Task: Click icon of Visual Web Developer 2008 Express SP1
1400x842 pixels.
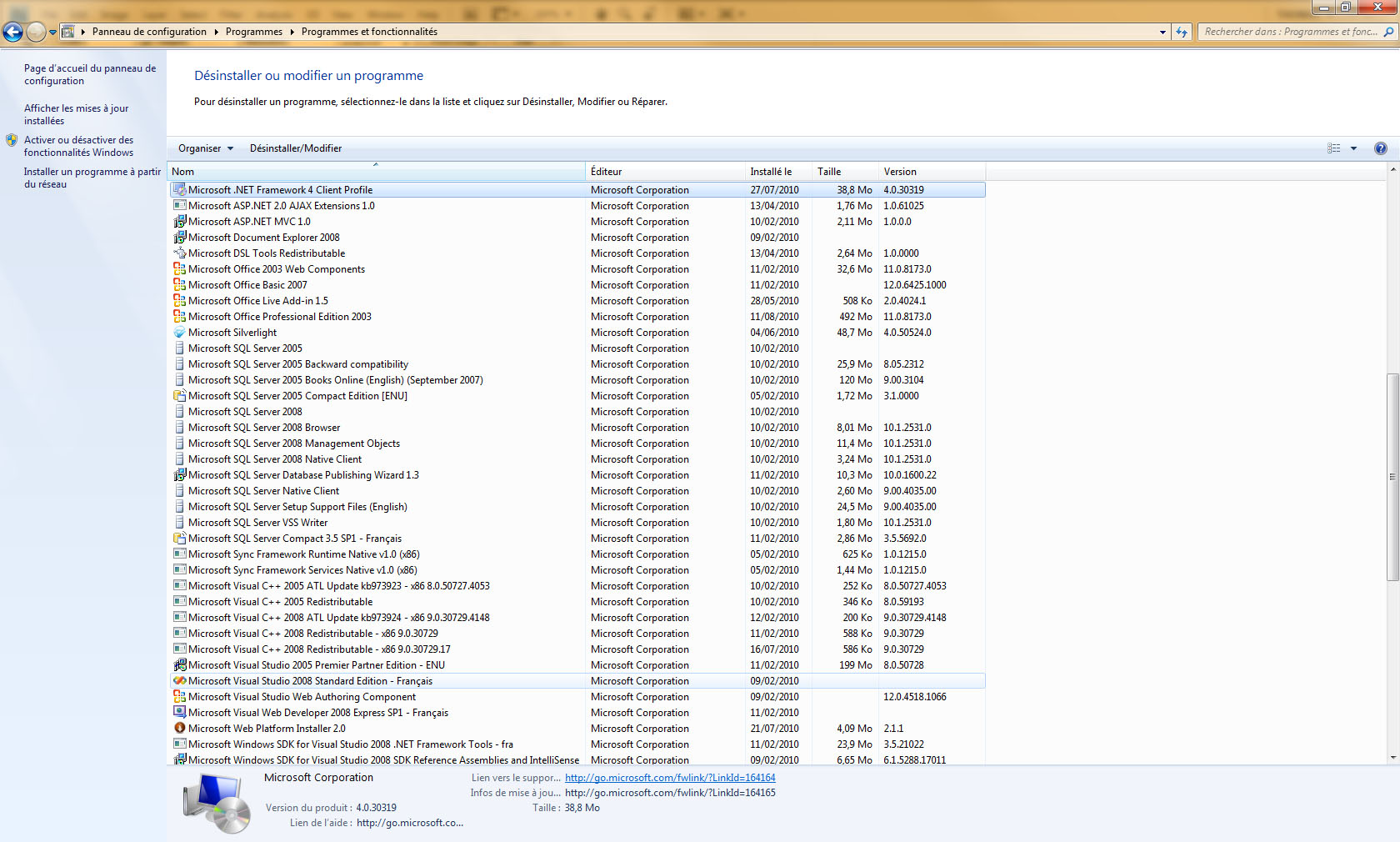Action: coord(179,713)
